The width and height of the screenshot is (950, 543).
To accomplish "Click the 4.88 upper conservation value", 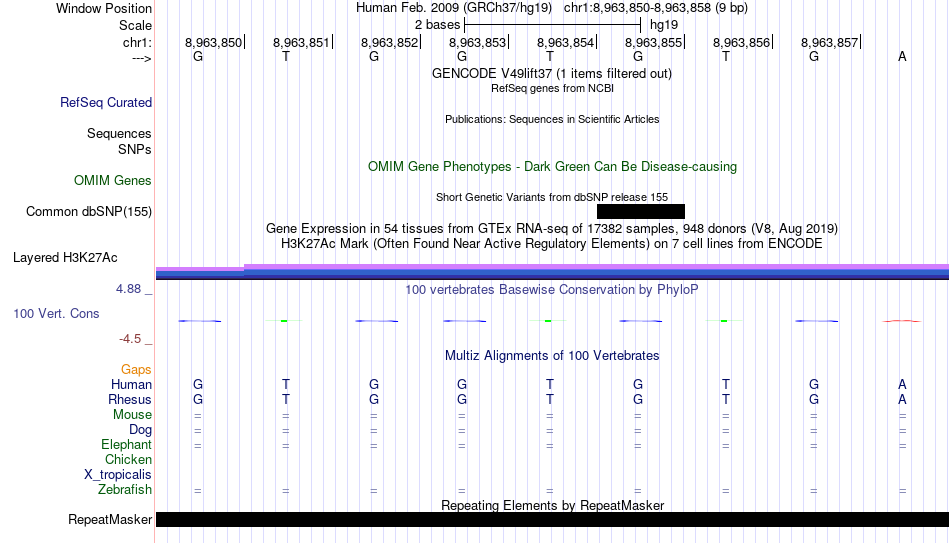I will [128, 289].
